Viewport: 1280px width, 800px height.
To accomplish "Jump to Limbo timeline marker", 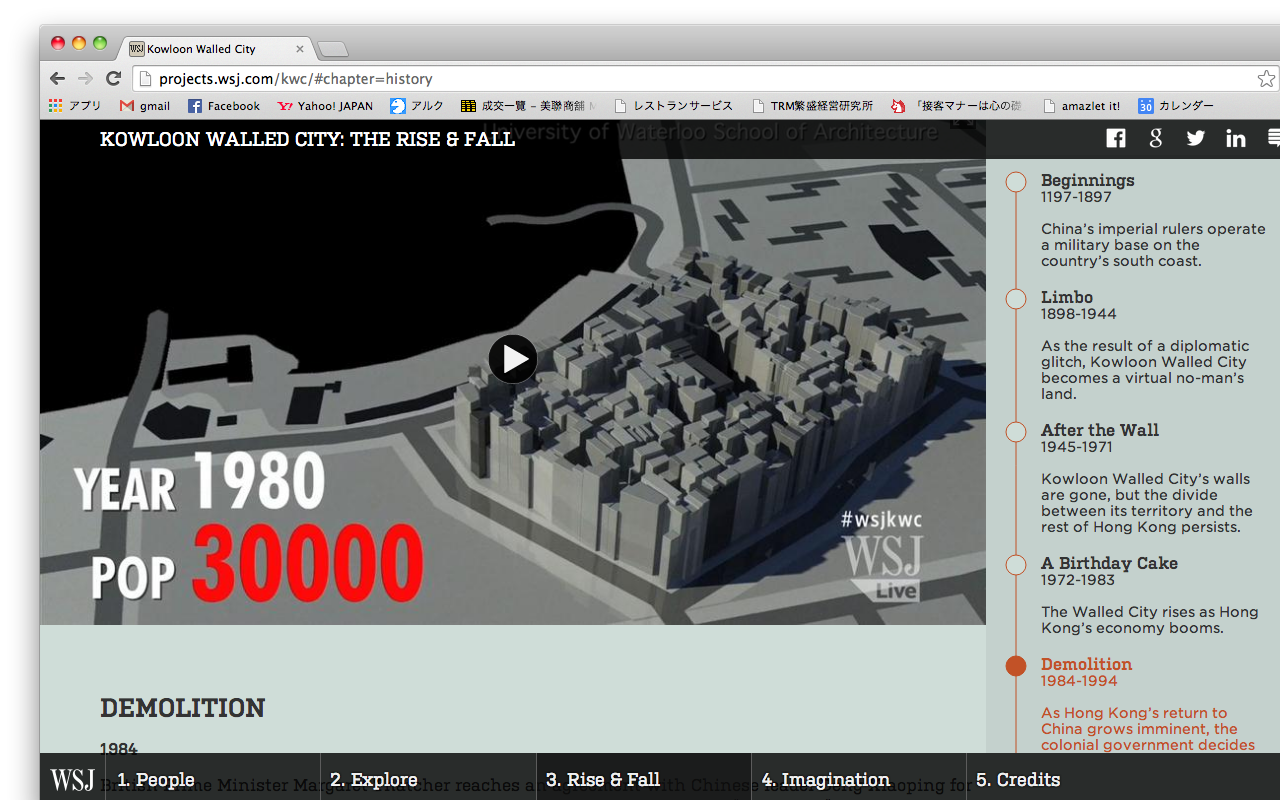I will [x=1016, y=298].
